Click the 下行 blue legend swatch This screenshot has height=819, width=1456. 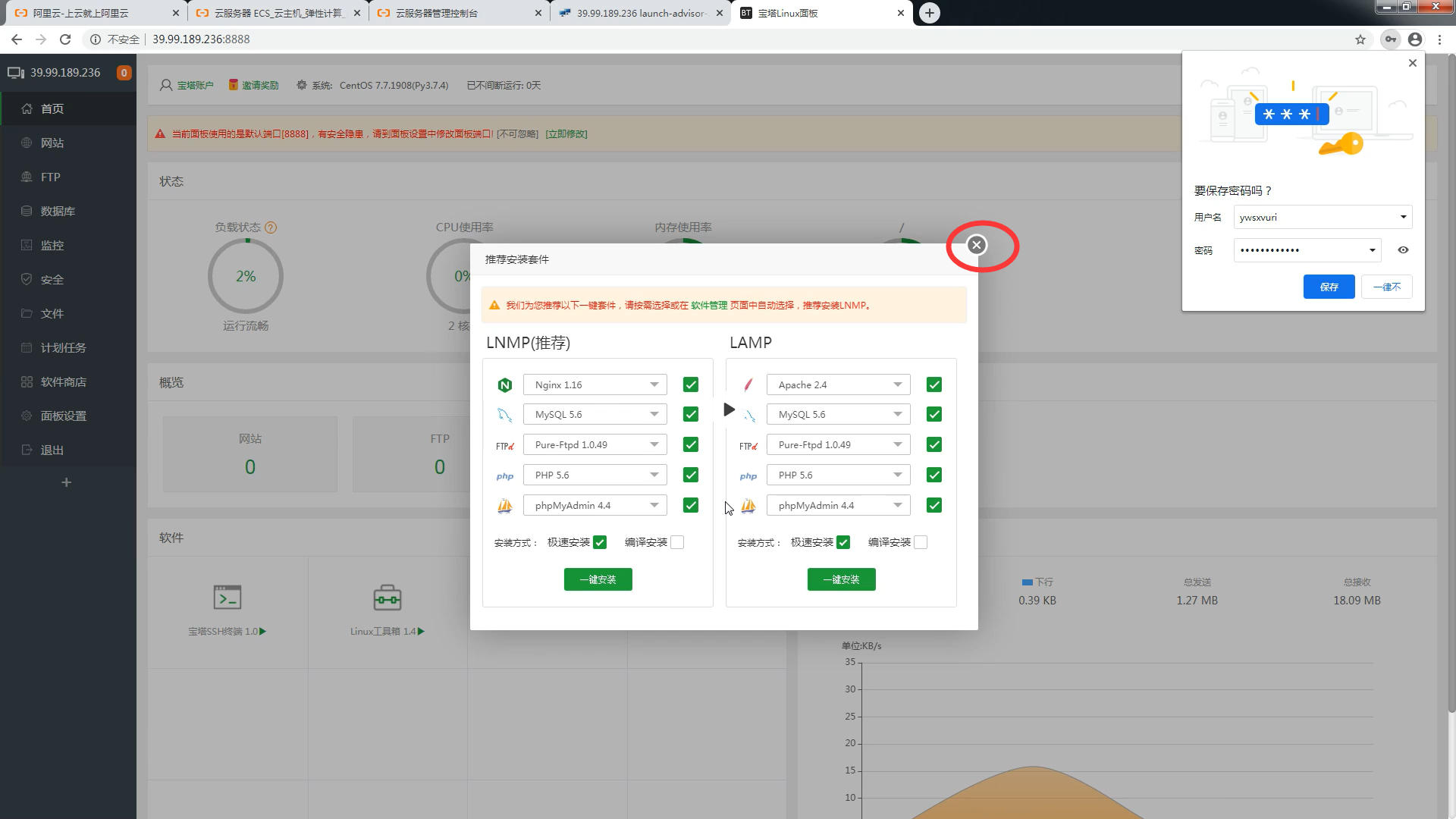(1027, 582)
